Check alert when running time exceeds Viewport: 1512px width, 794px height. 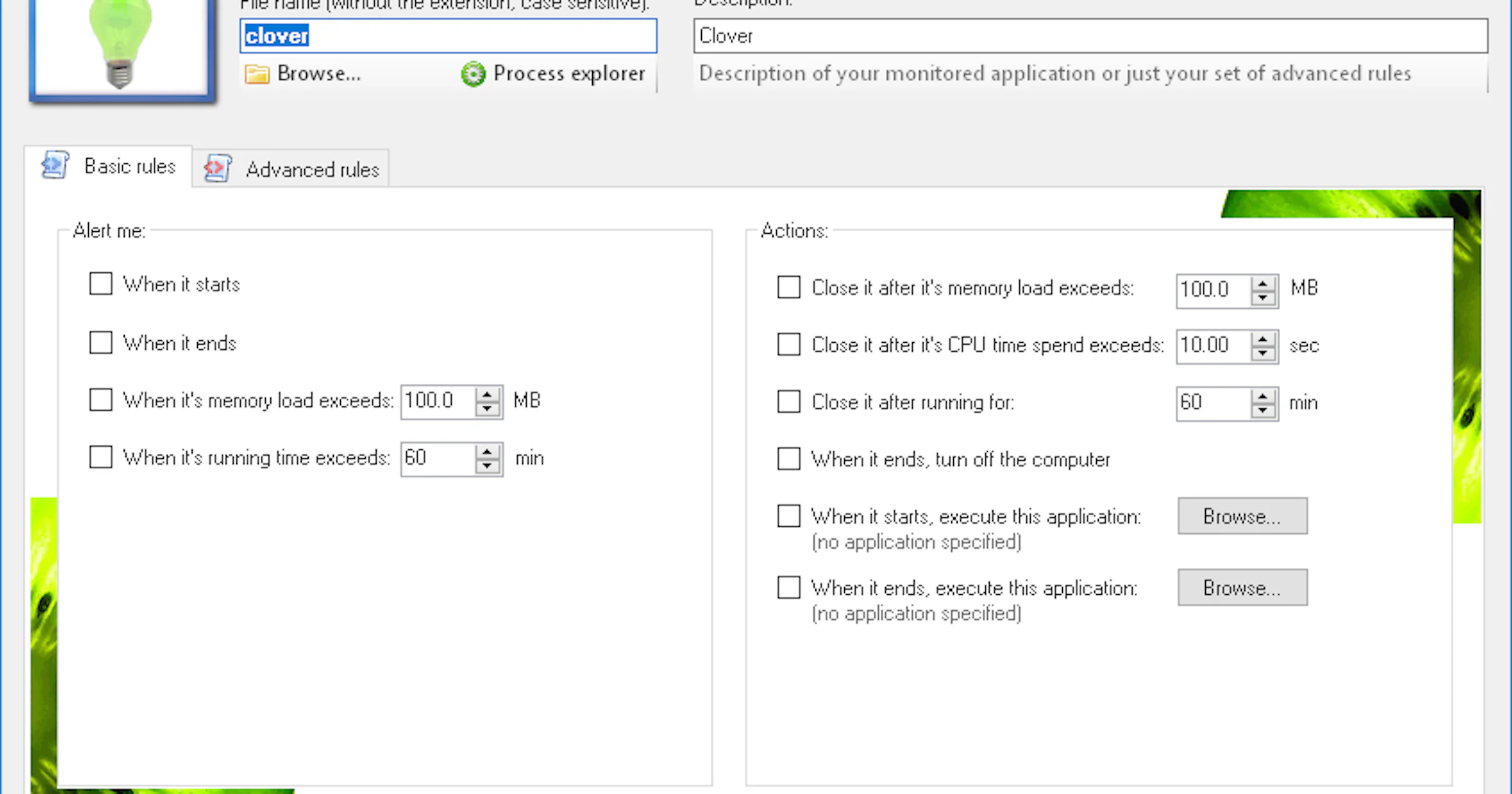coord(101,457)
